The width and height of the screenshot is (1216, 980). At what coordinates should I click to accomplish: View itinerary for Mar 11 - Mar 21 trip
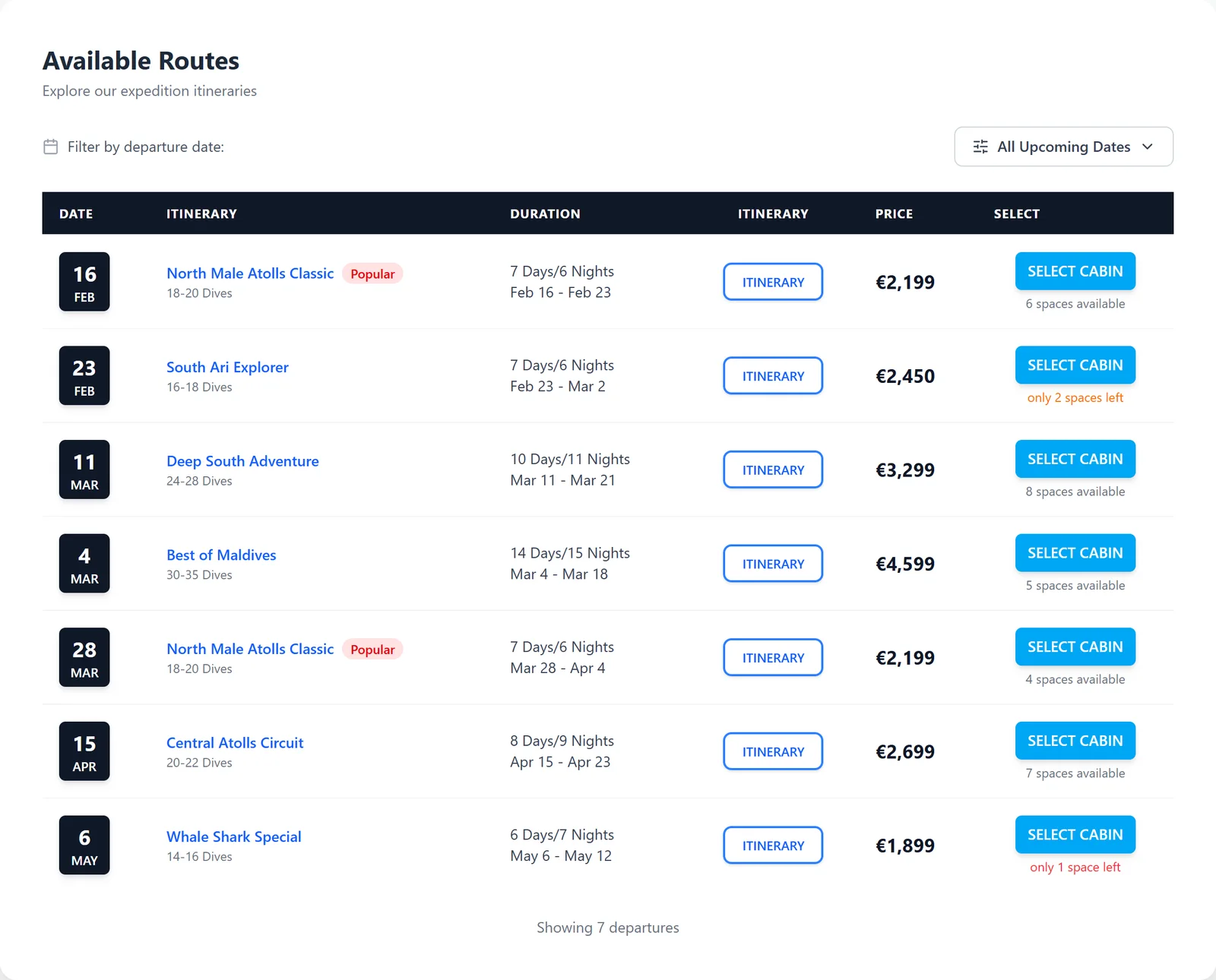point(773,469)
